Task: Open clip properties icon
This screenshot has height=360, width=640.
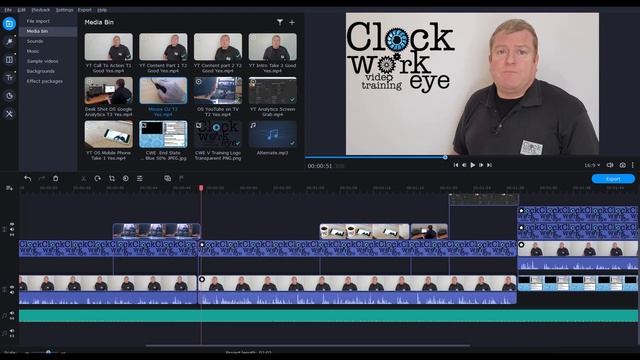Action: point(140,178)
